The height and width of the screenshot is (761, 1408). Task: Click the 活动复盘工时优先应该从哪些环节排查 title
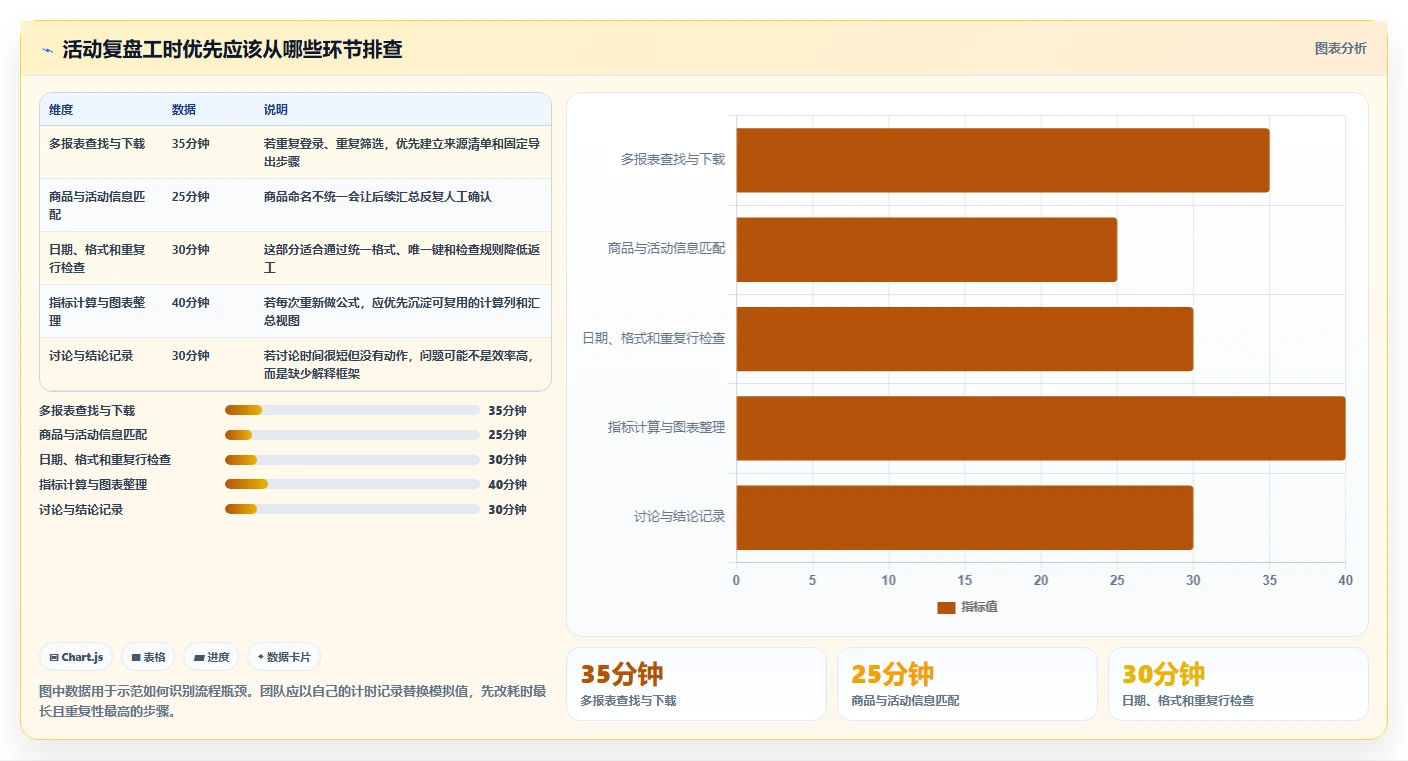pos(232,50)
